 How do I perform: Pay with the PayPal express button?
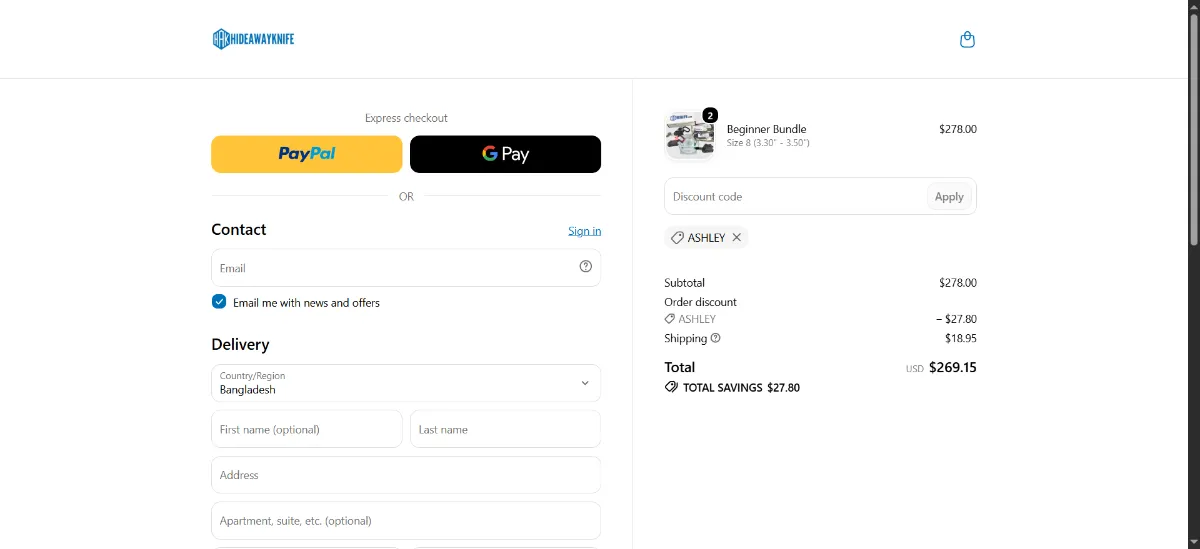pos(307,154)
